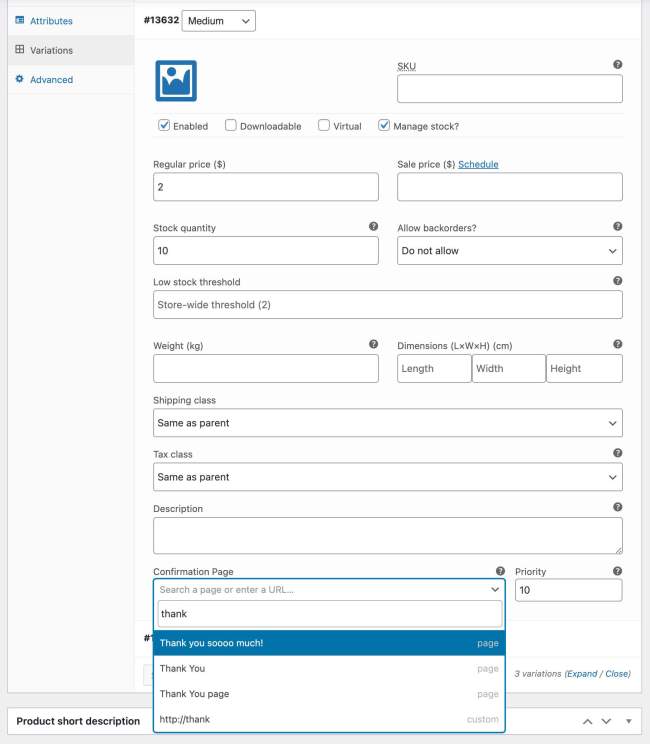Open the Allow backorders dropdown
The height and width of the screenshot is (744, 650).
click(x=509, y=251)
